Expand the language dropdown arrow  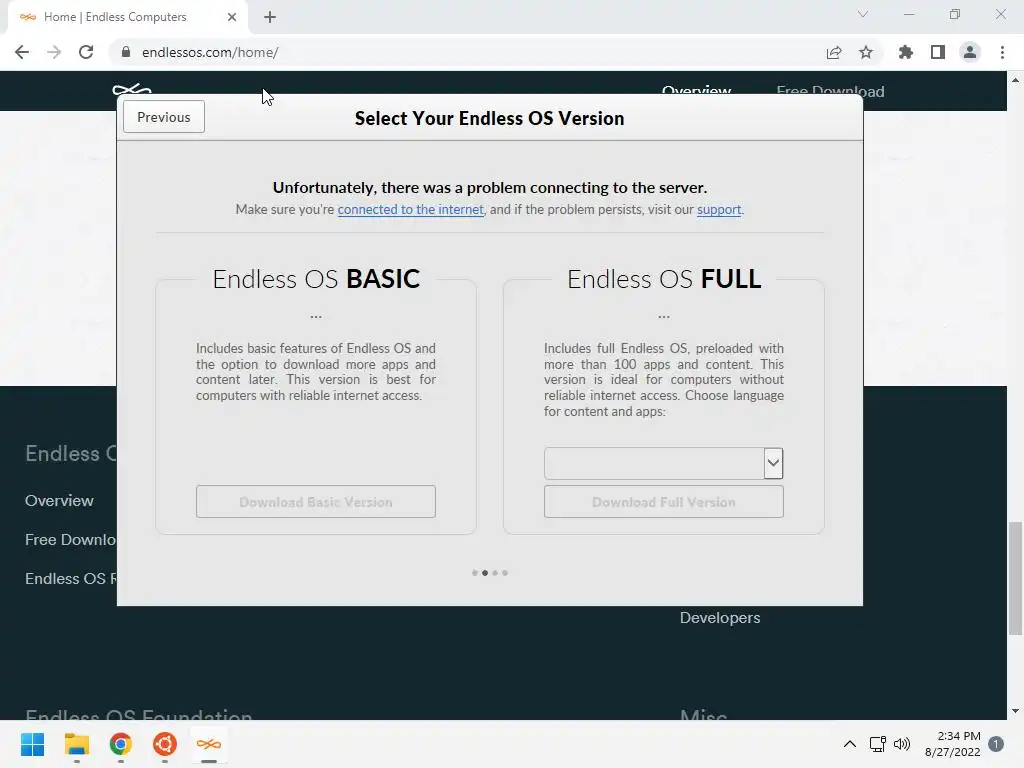point(773,464)
